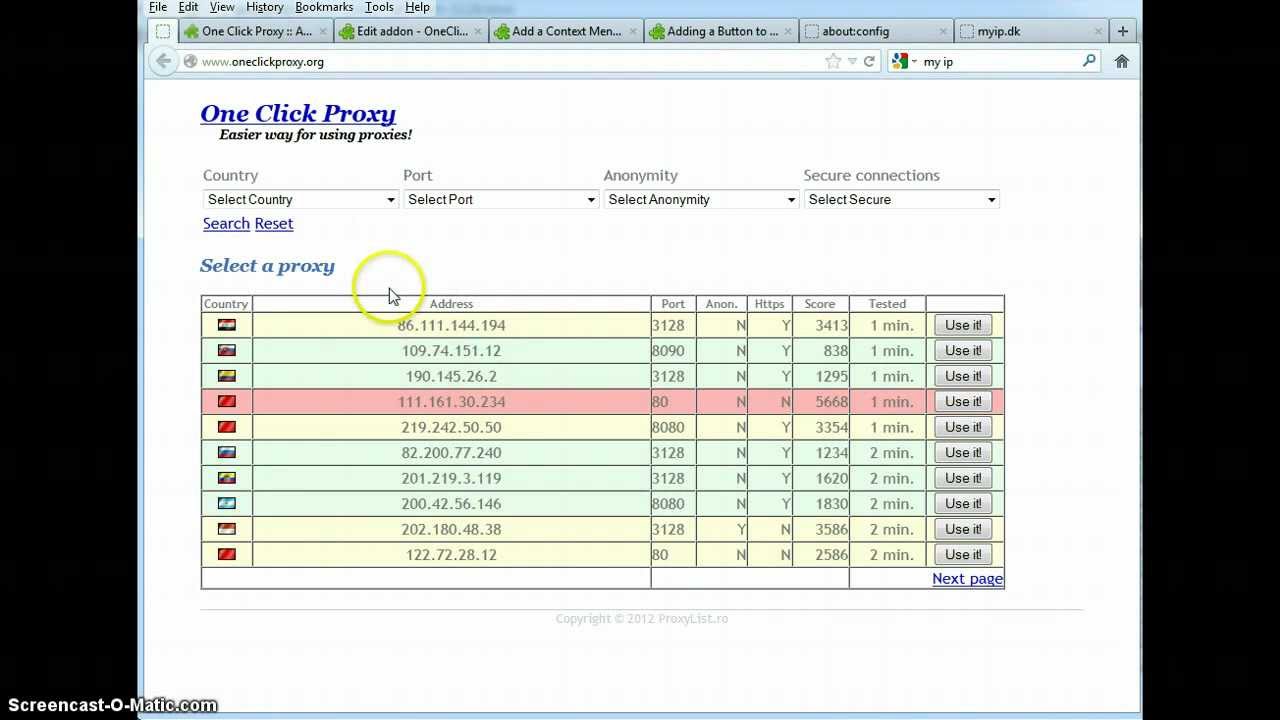Click Use it! for 200.42.56.146
This screenshot has height=720, width=1280.
[x=963, y=503]
